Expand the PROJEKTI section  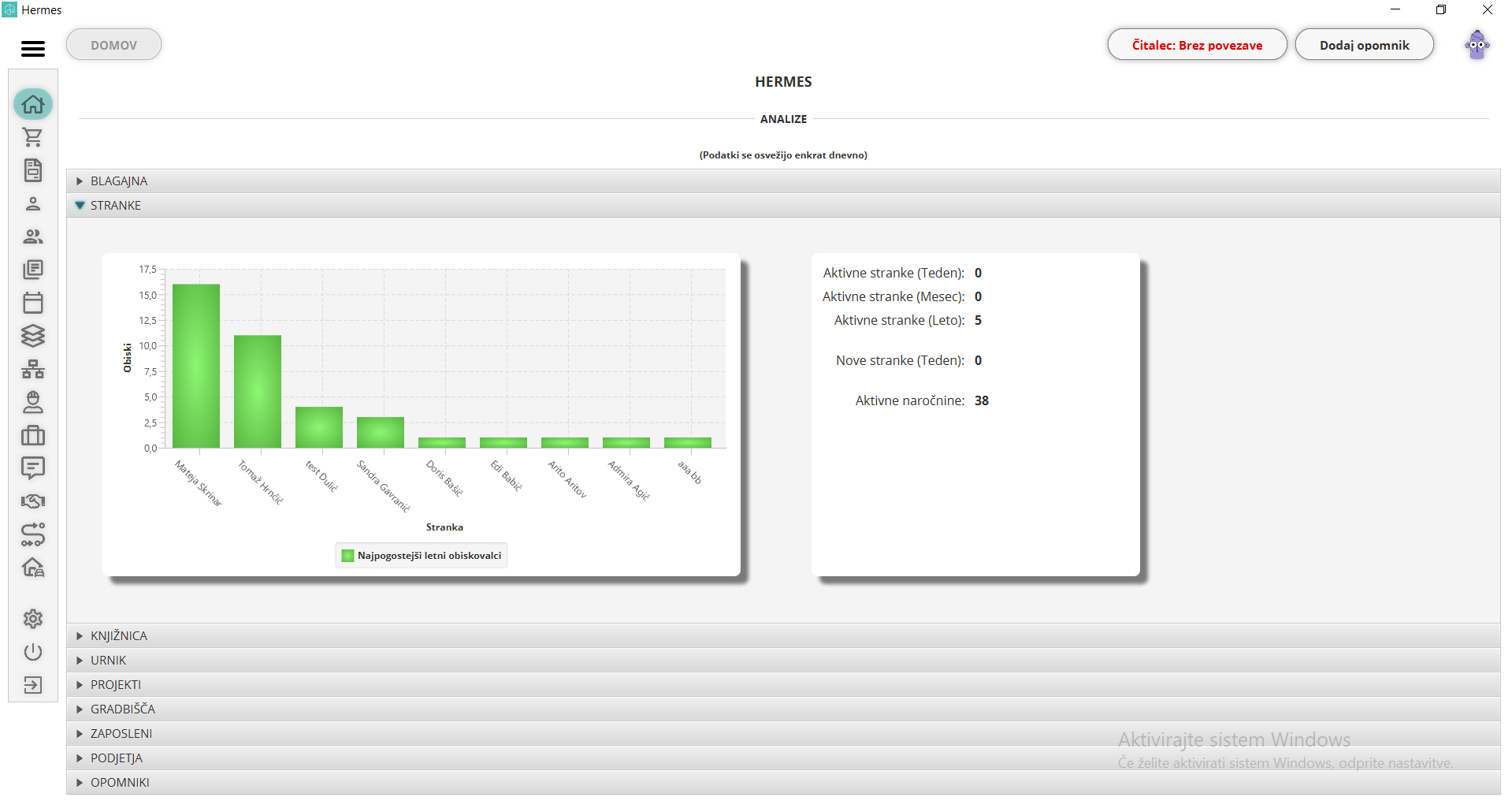(783, 684)
